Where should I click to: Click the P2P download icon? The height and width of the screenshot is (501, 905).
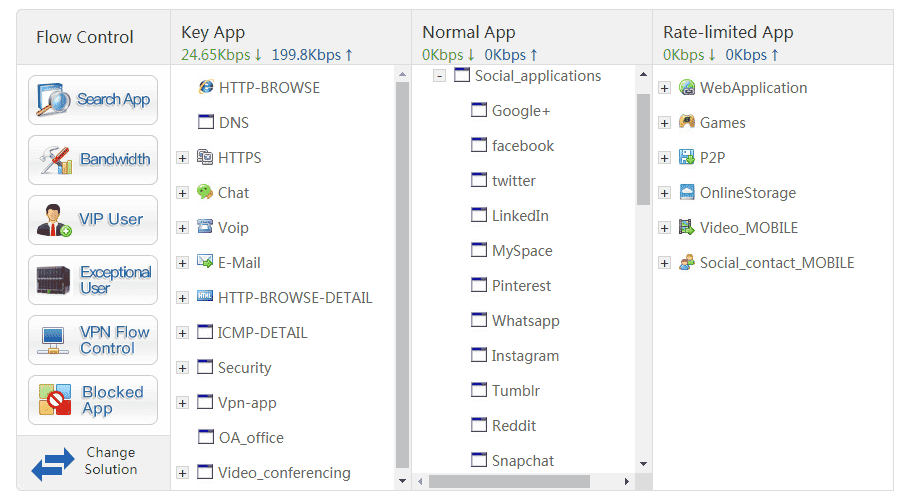click(687, 158)
